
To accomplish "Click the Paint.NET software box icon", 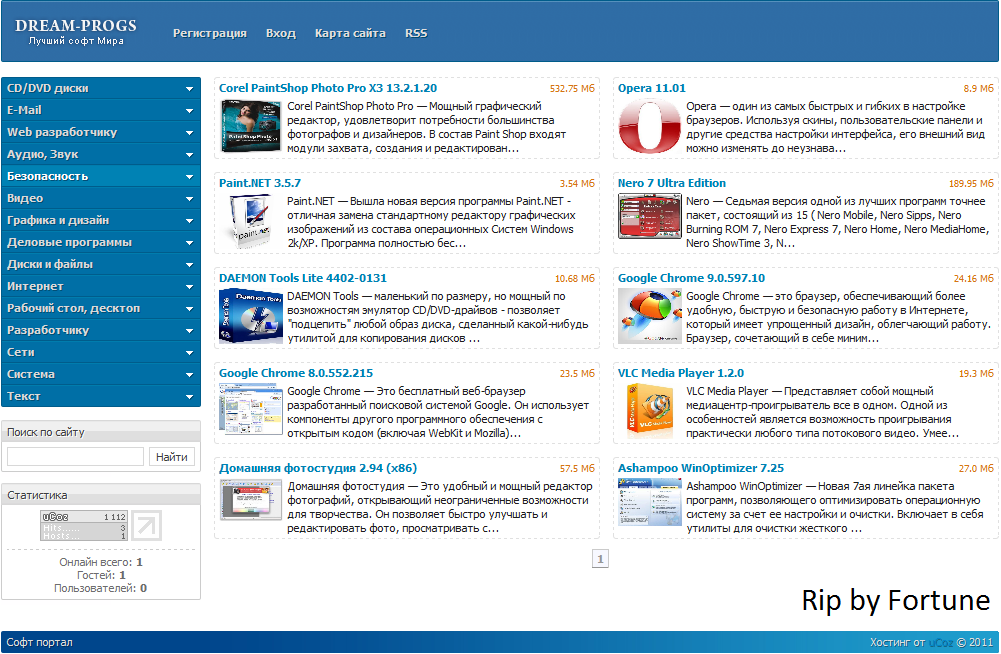I will pyautogui.click(x=251, y=222).
